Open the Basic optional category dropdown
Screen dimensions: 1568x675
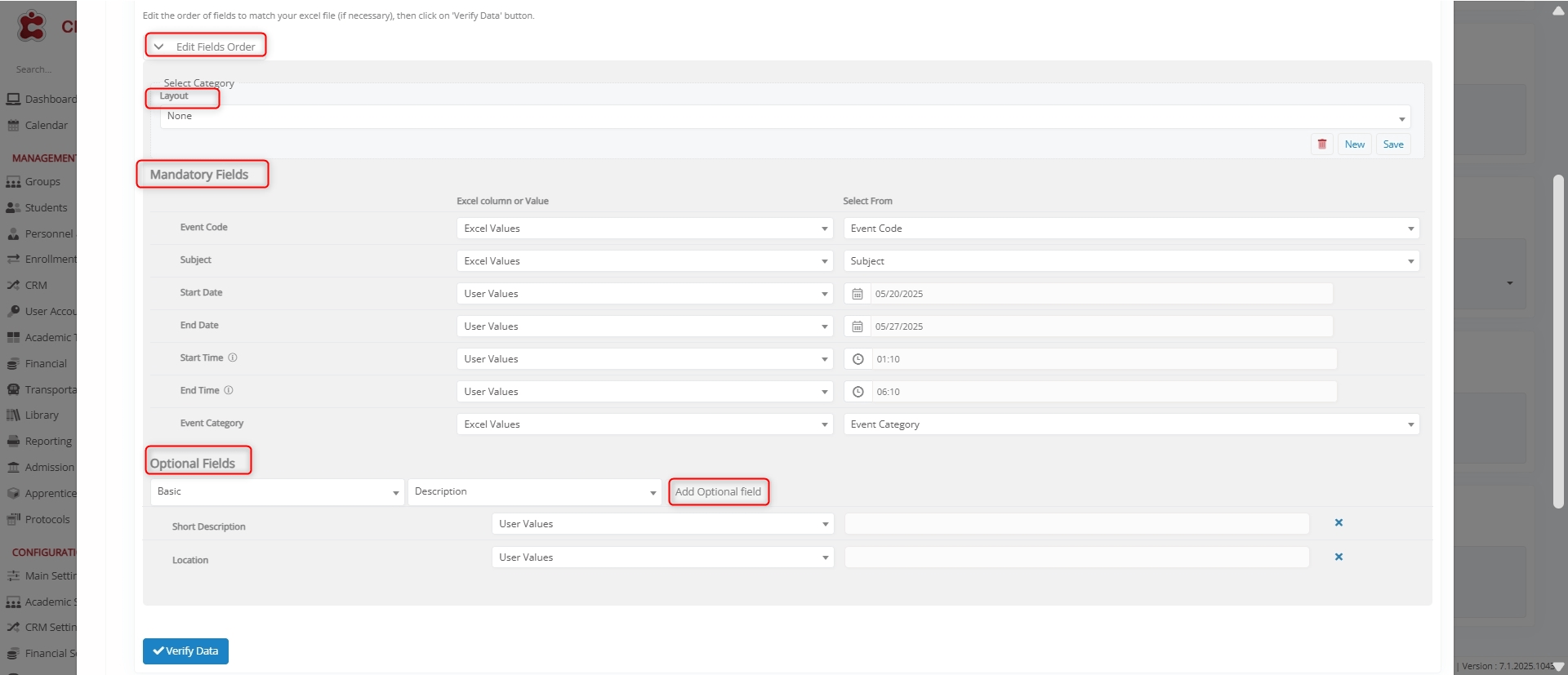(x=277, y=492)
